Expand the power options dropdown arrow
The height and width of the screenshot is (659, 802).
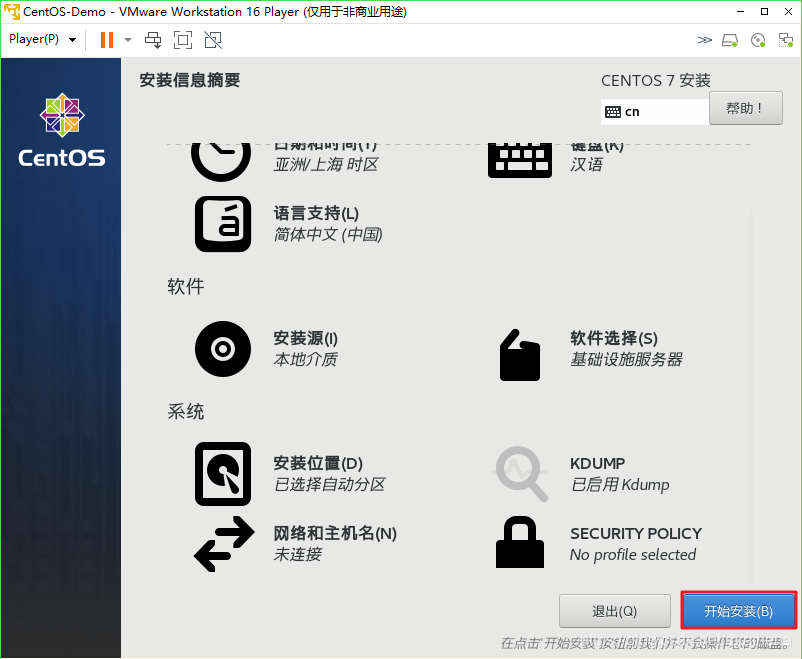coord(128,40)
